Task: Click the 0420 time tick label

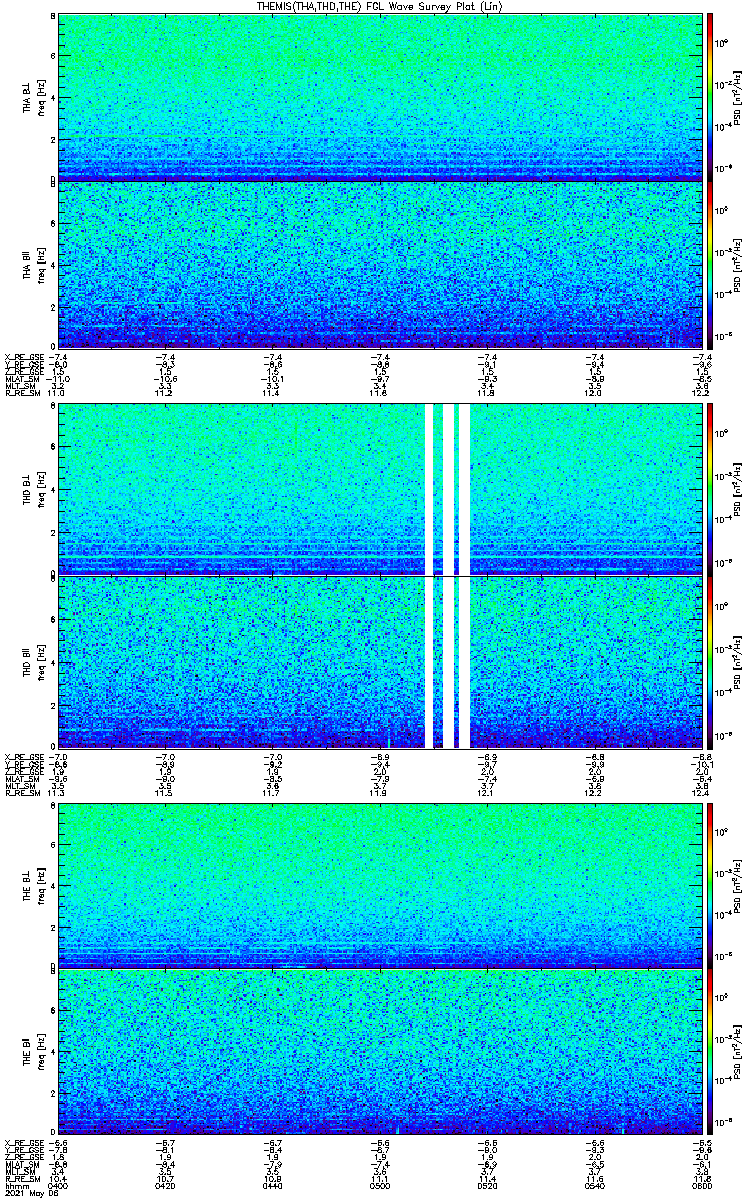Action: (166, 1186)
